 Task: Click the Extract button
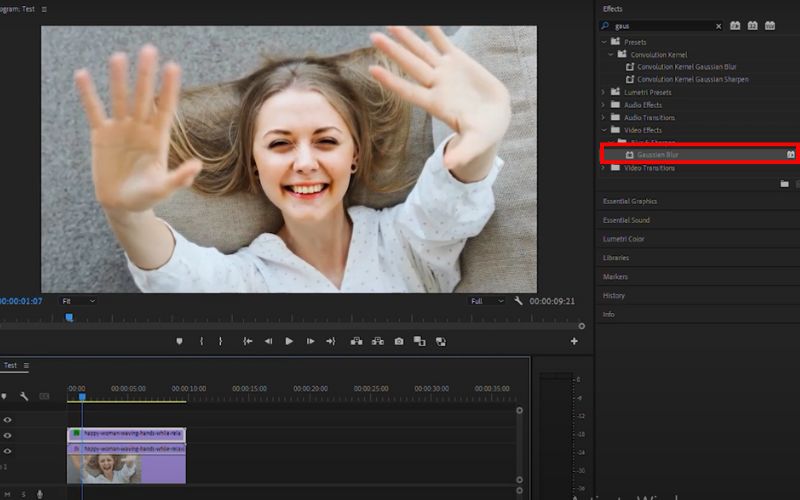(378, 341)
